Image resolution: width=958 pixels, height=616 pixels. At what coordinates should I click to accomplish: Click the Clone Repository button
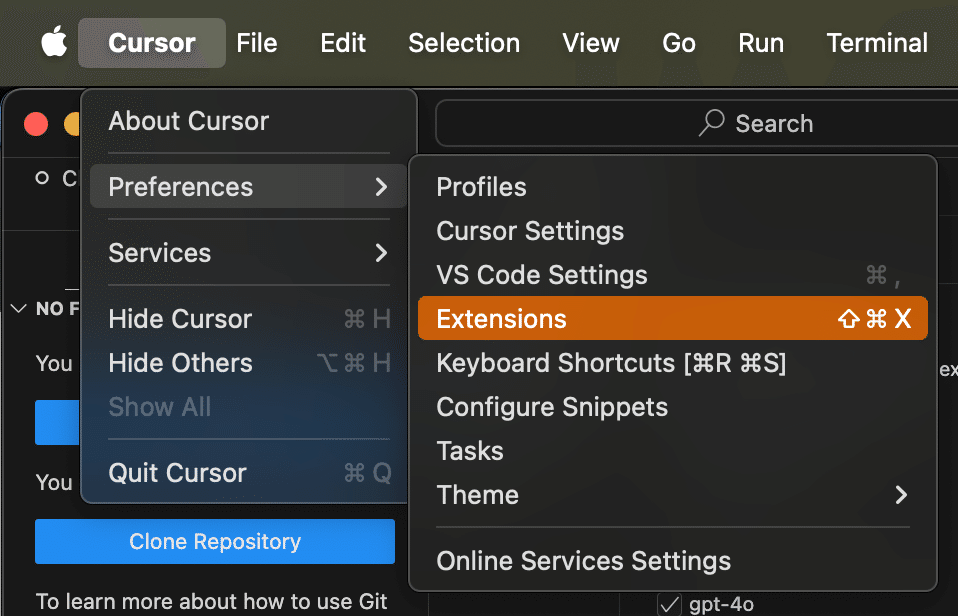215,541
